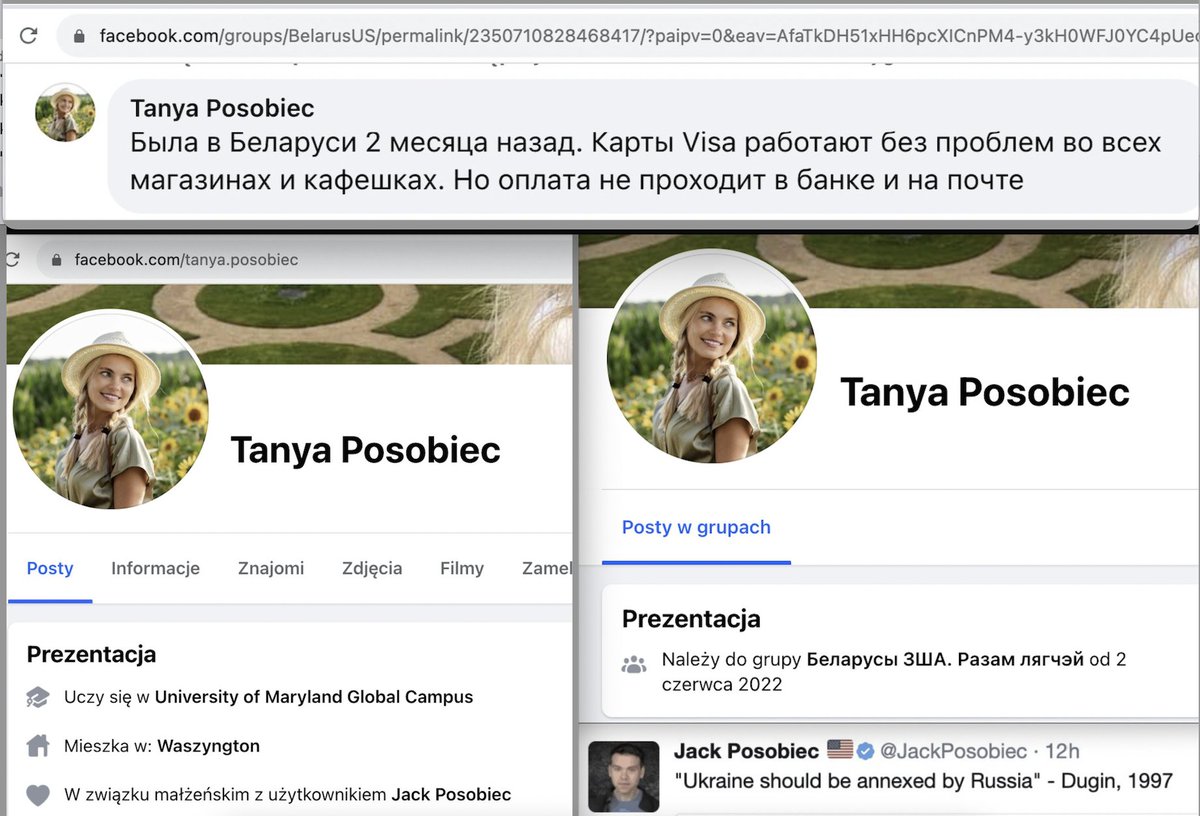Click the @JackPosobiec handle

953,751
